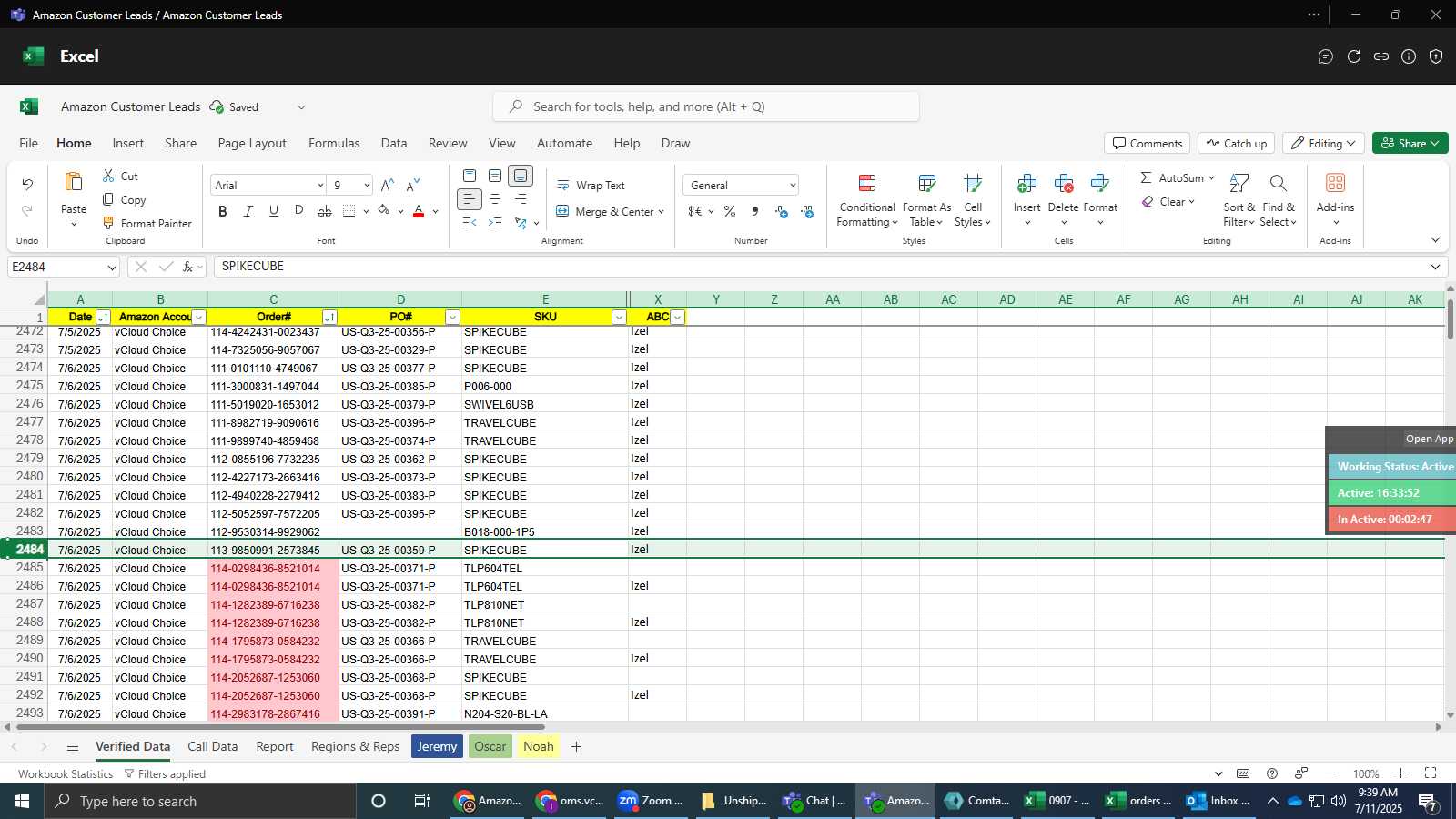Click the Copy icon
The width and height of the screenshot is (1456, 819).
click(x=108, y=199)
